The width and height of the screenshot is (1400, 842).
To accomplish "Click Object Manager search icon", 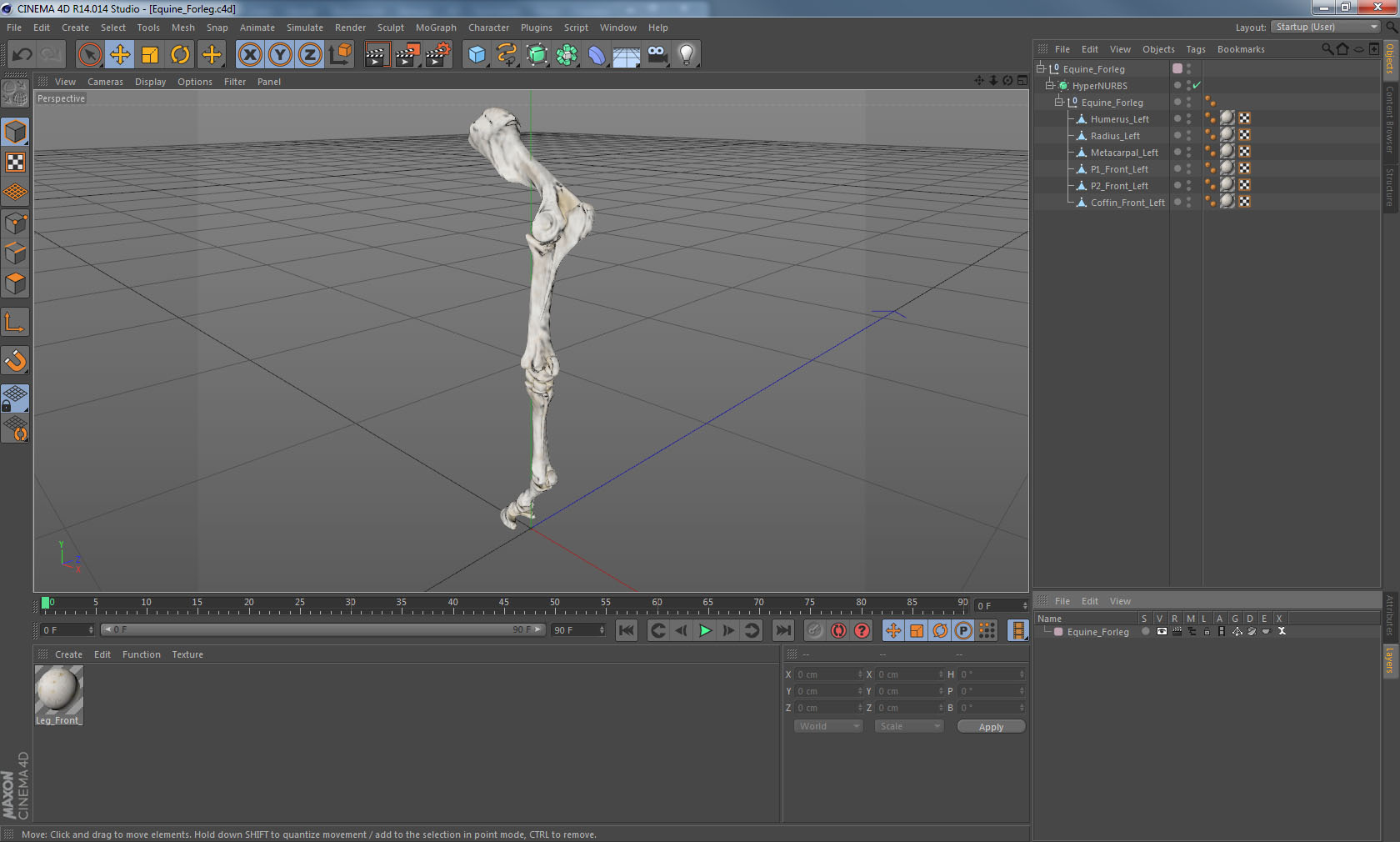I will point(1327,49).
